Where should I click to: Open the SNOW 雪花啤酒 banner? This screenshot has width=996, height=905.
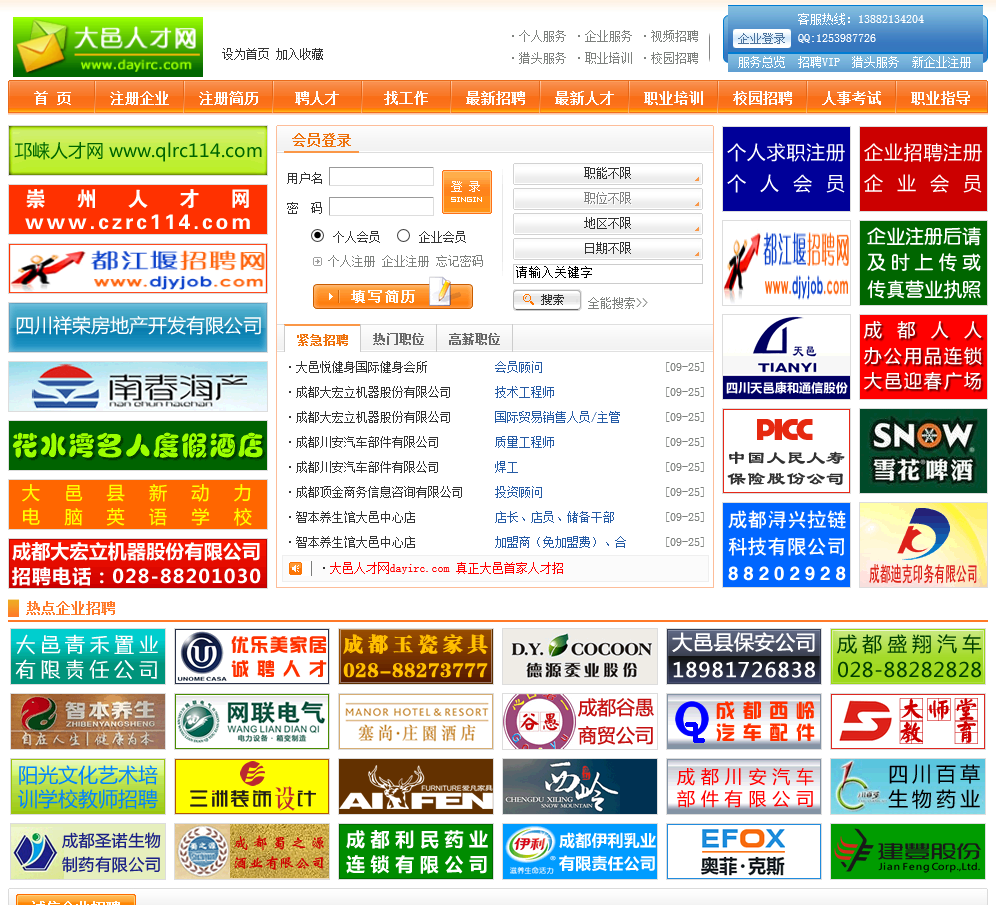point(923,451)
